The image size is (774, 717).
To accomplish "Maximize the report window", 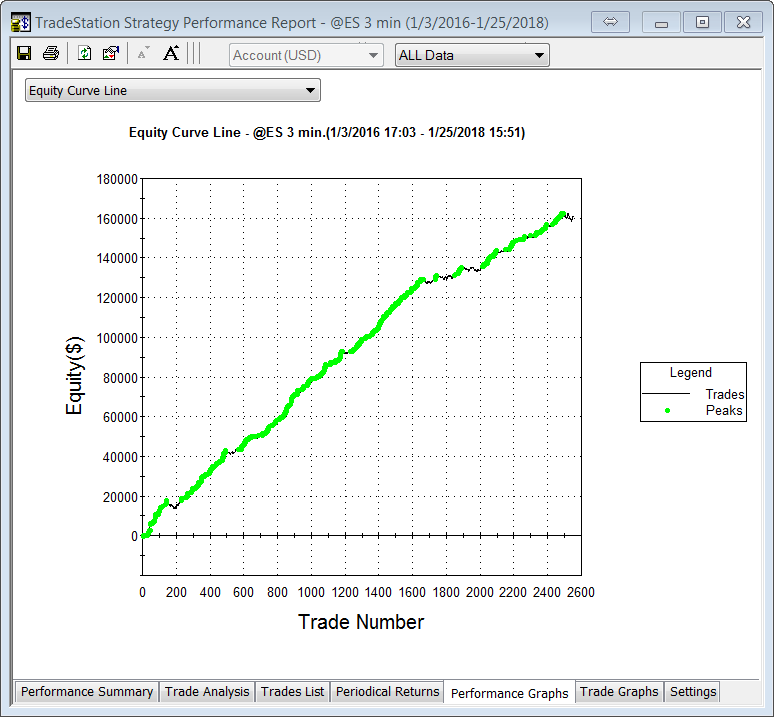I will pyautogui.click(x=703, y=21).
